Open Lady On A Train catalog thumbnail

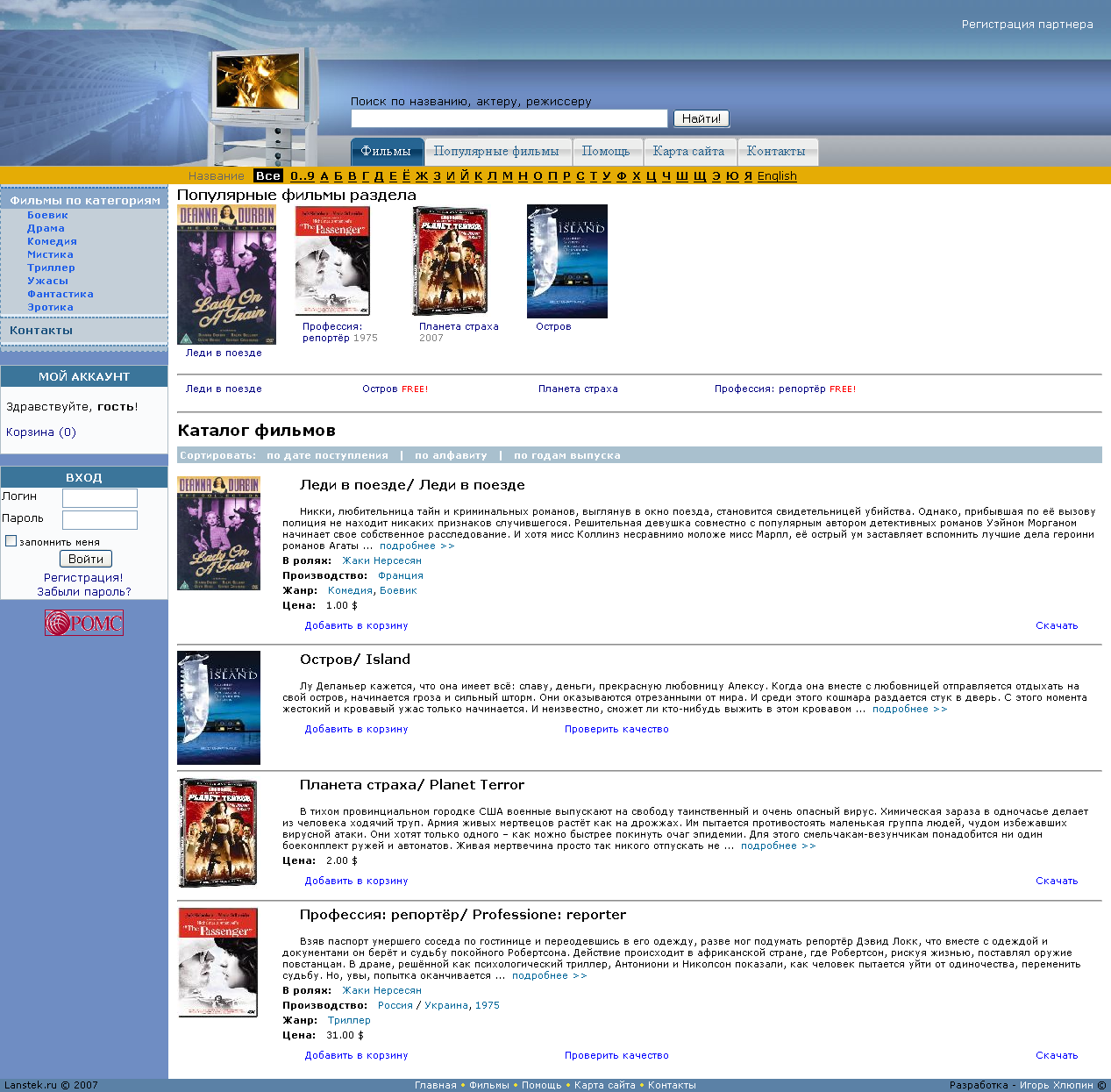click(x=218, y=533)
